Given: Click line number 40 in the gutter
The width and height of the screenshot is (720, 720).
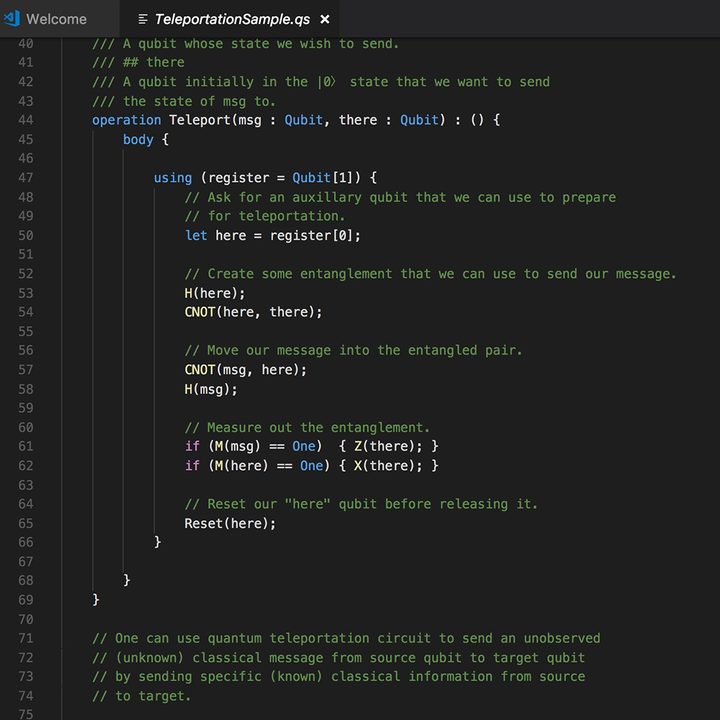Looking at the screenshot, I should point(26,43).
